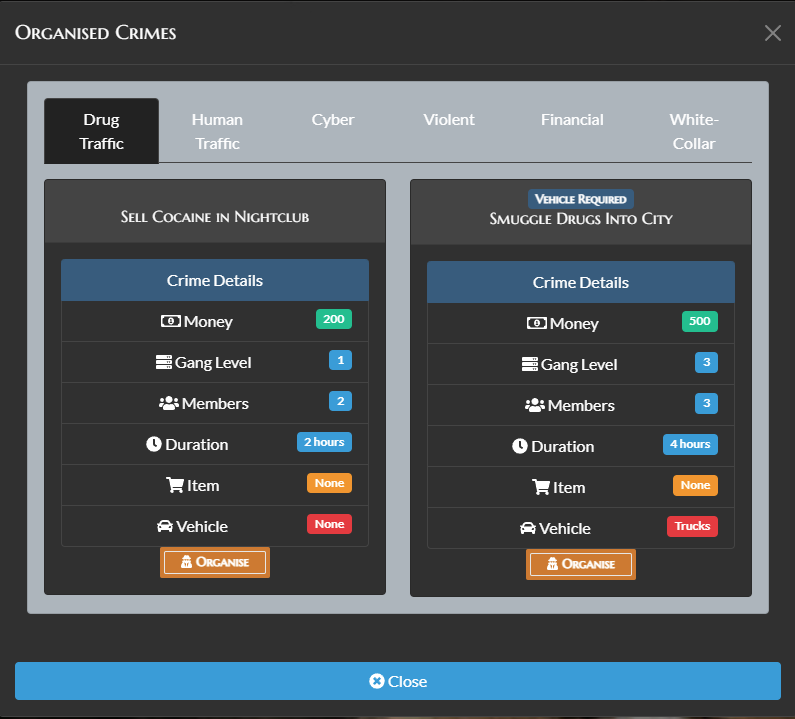Click Members group icon in Smuggle Drugs card
The image size is (795, 719).
(x=535, y=405)
